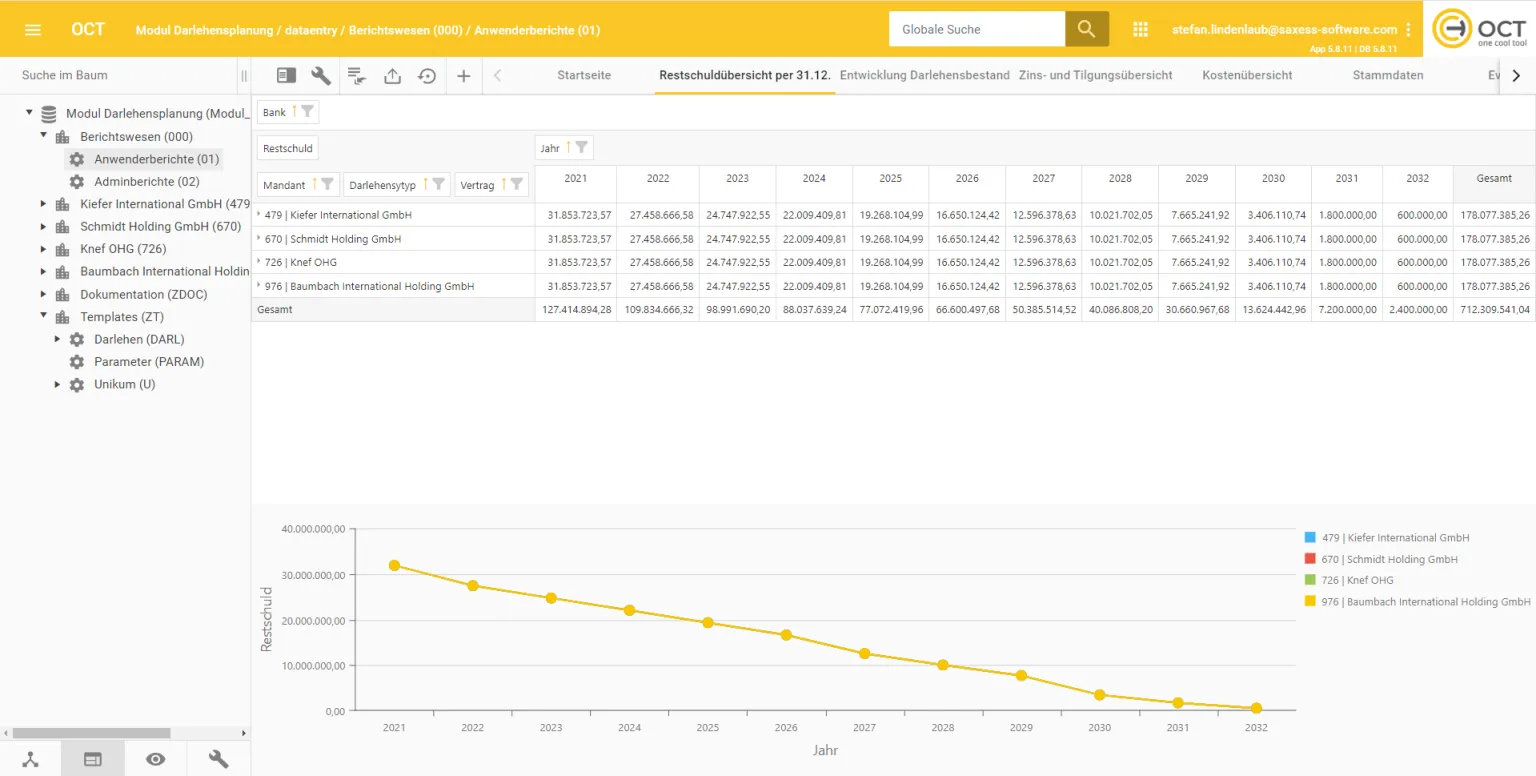The height and width of the screenshot is (776, 1536).
Task: Click into the Globale Suche field
Action: click(976, 30)
